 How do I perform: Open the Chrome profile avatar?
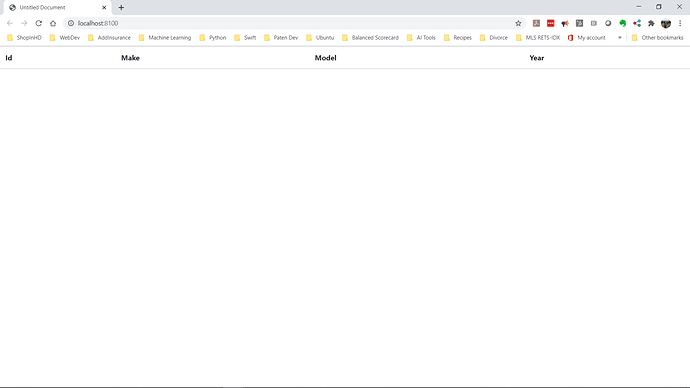tap(666, 23)
